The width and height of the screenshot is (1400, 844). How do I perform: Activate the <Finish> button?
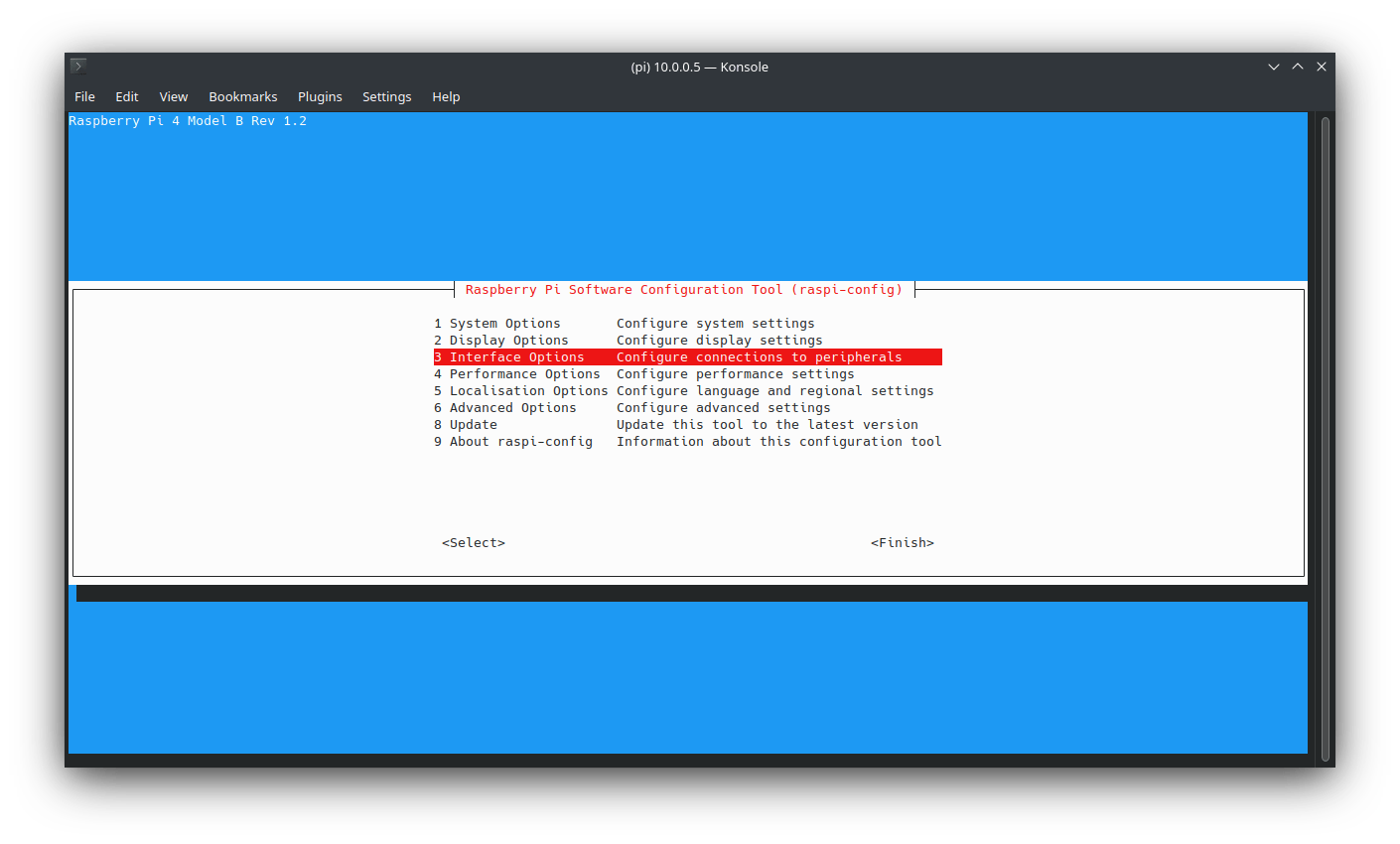pyautogui.click(x=903, y=543)
